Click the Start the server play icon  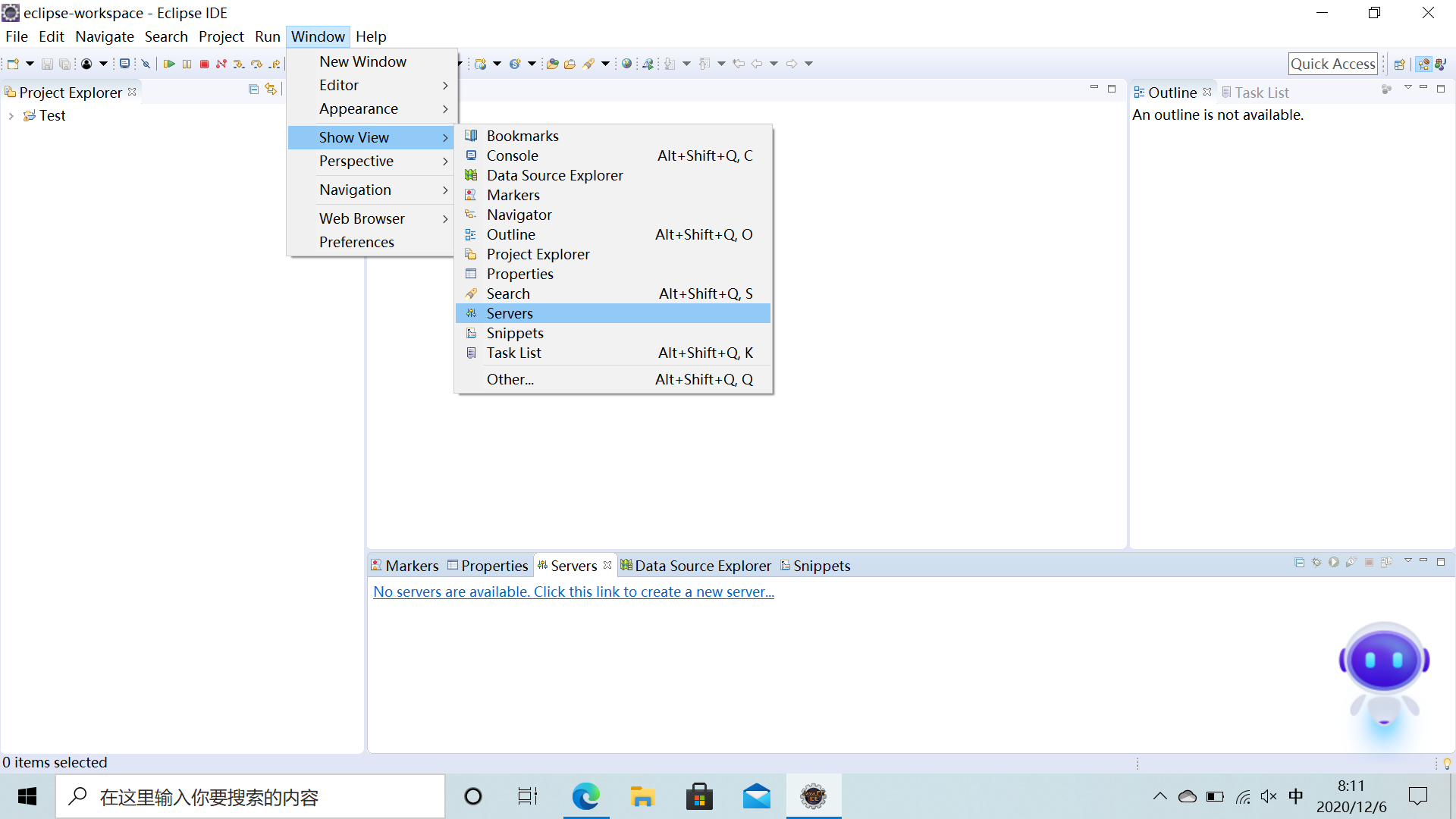click(x=1334, y=563)
